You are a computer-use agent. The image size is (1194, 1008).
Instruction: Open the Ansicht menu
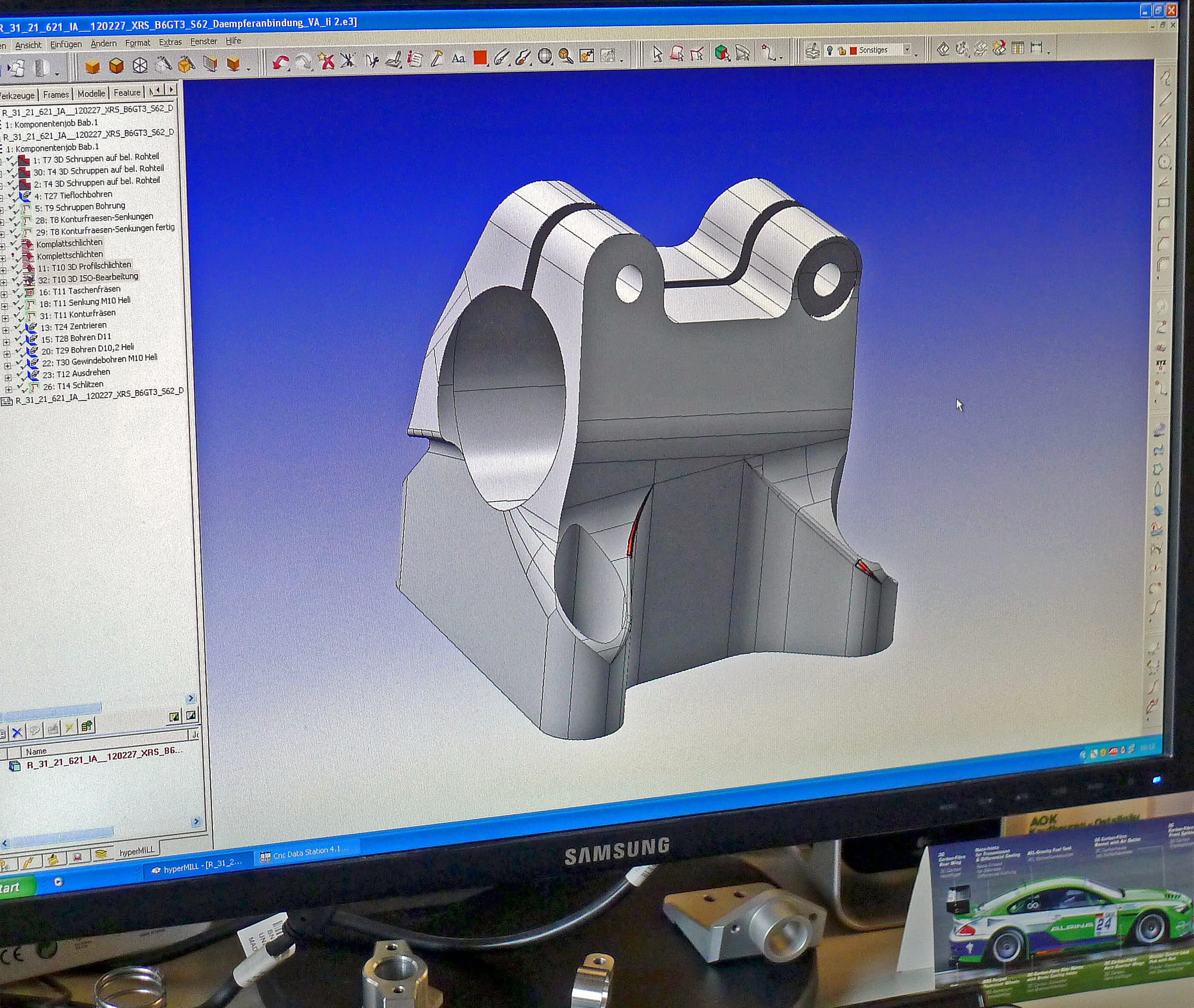click(x=28, y=45)
